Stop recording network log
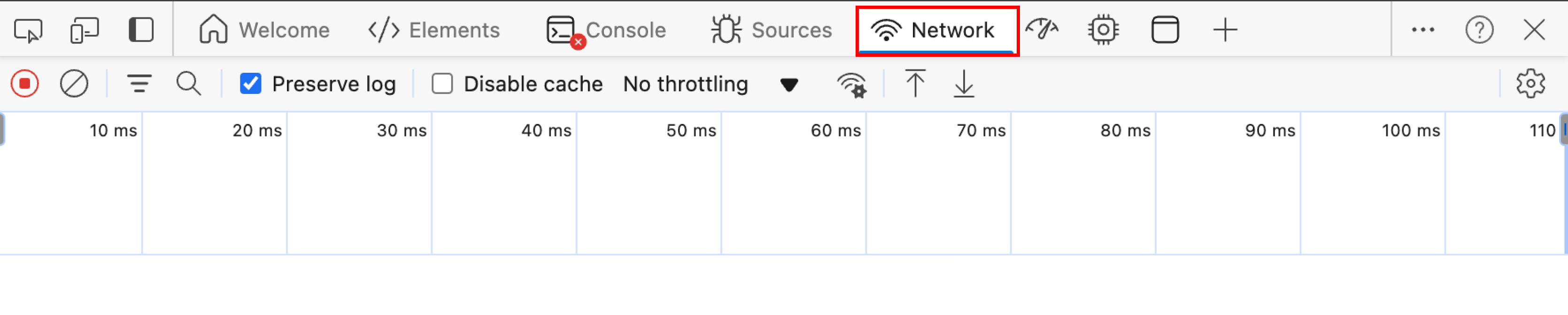This screenshot has width=1568, height=315. pyautogui.click(x=25, y=83)
